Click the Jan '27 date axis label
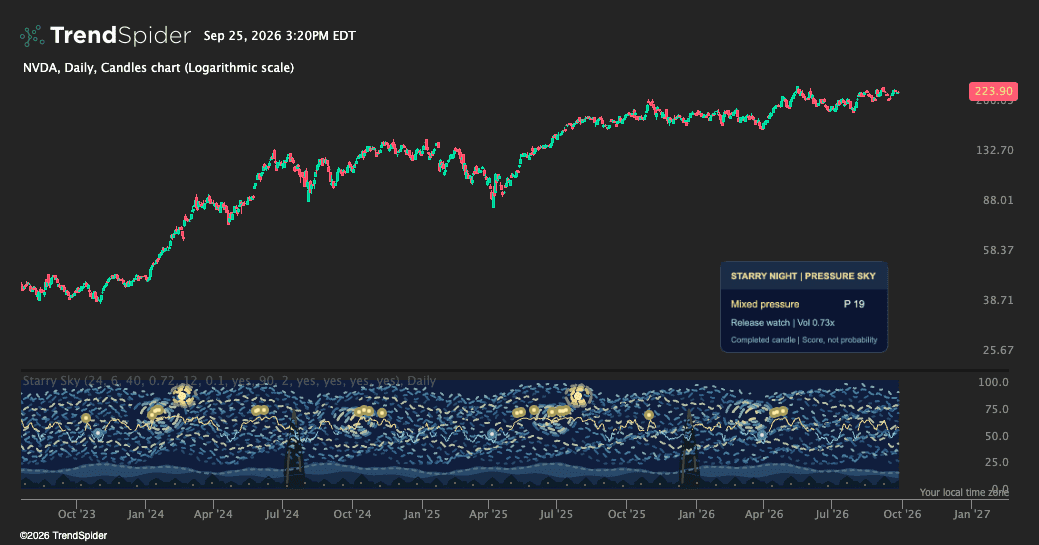1039x545 pixels. [x=971, y=514]
